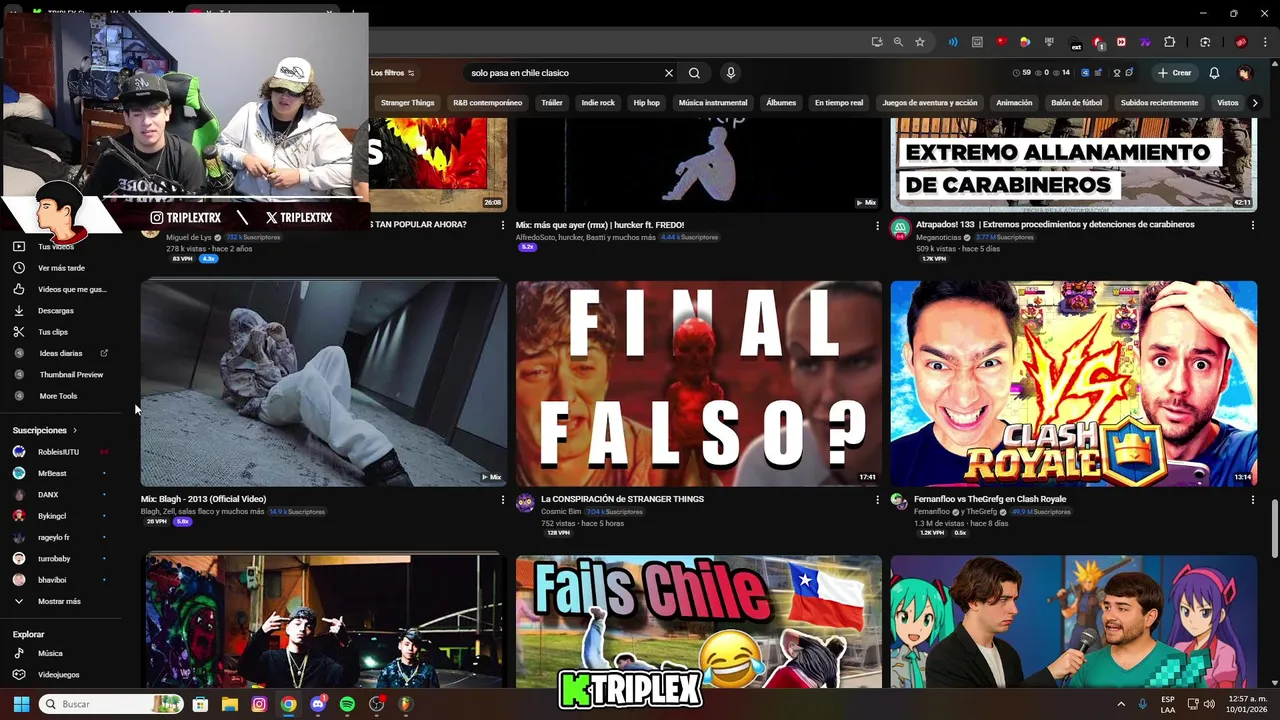Open options menu for Mix: más que ayer
The width and height of the screenshot is (1280, 720).
click(877, 225)
